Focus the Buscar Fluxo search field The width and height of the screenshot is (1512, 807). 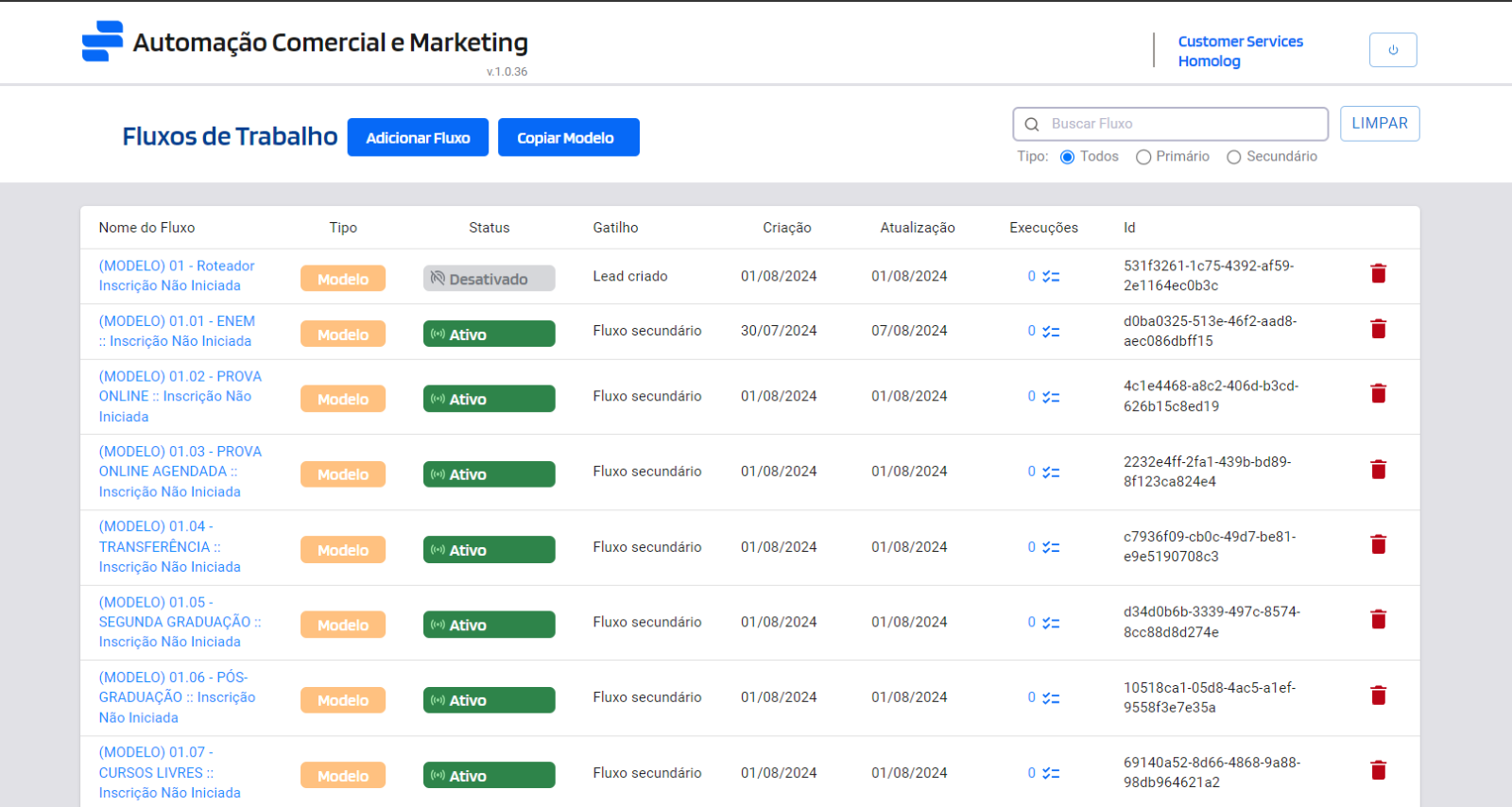click(1171, 124)
